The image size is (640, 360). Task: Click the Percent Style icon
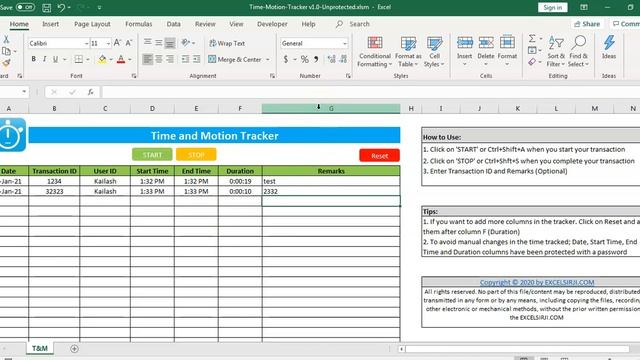click(x=304, y=60)
